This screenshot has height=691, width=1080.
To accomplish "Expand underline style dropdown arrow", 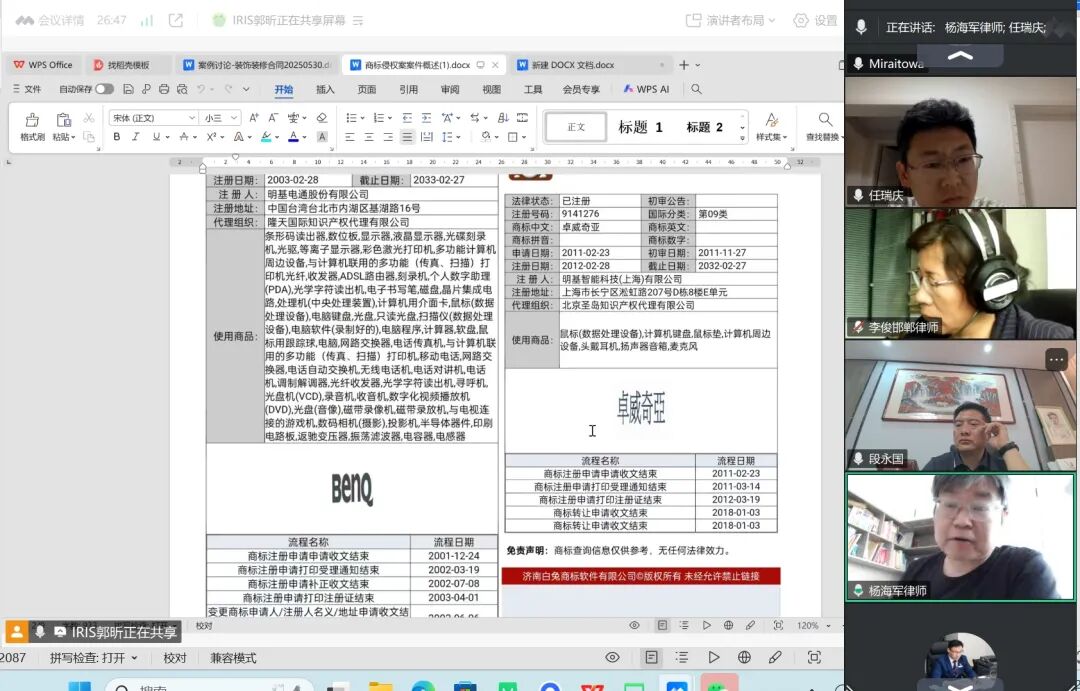I will 167,138.
